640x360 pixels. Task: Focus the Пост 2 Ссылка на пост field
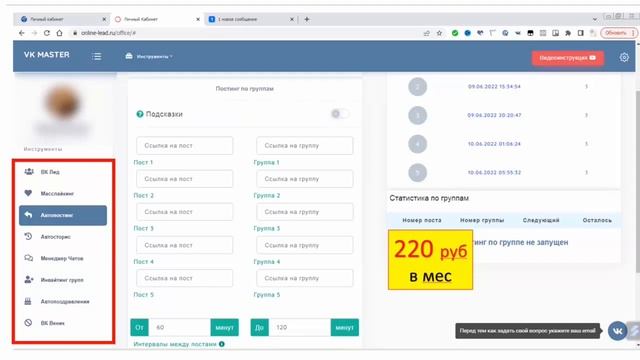[184, 179]
